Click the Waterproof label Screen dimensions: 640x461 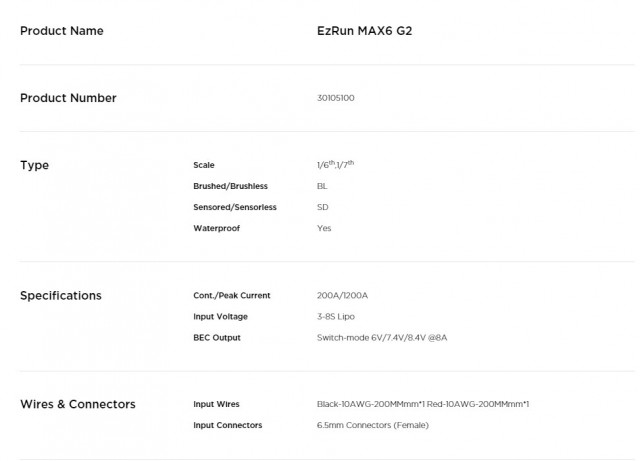pyautogui.click(x=216, y=228)
